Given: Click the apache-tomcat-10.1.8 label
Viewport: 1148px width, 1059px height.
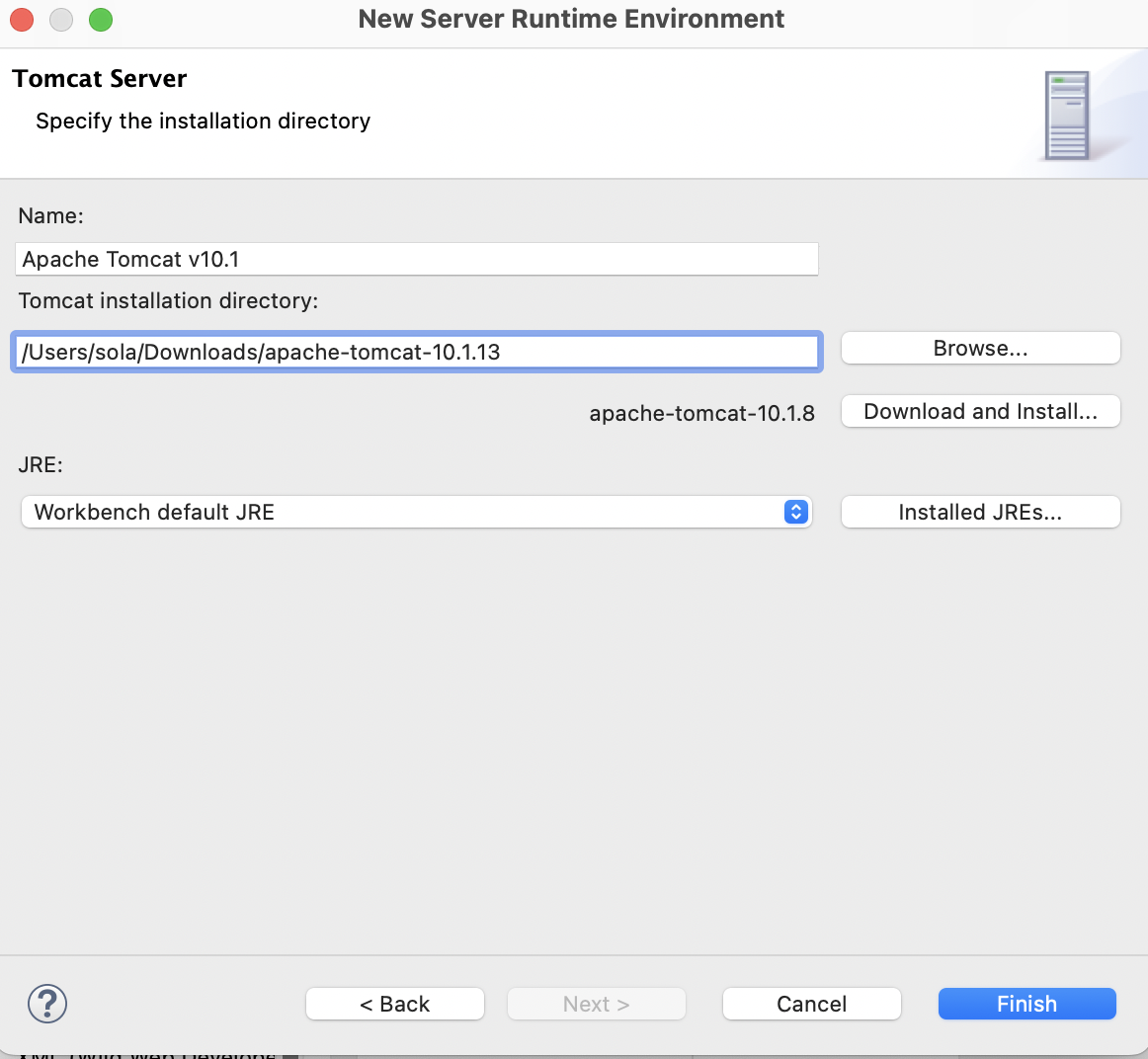Looking at the screenshot, I should point(701,414).
